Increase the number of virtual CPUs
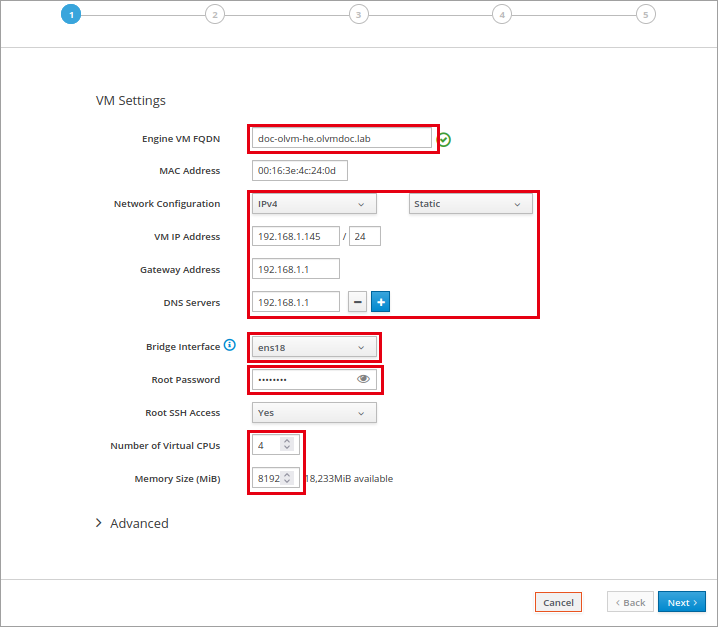 (x=287, y=441)
